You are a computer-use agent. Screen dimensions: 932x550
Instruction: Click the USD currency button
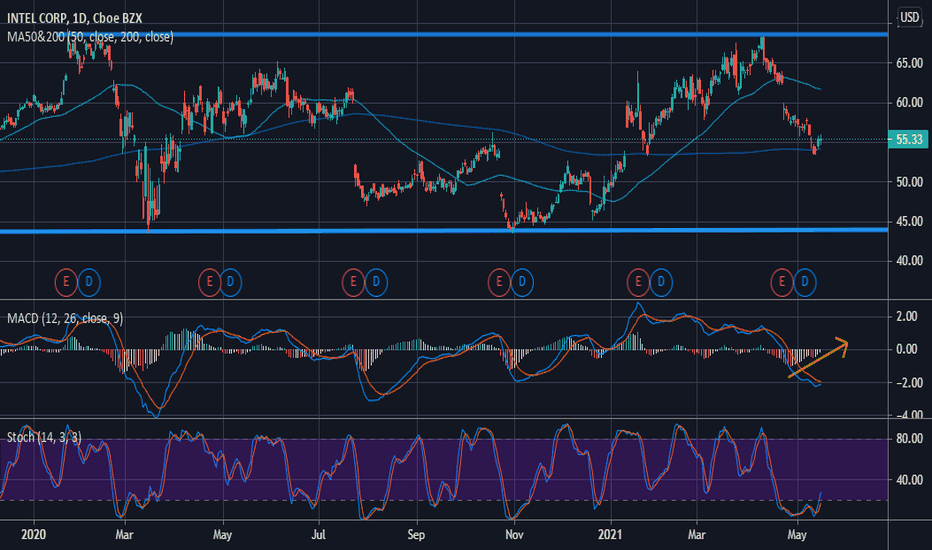909,17
